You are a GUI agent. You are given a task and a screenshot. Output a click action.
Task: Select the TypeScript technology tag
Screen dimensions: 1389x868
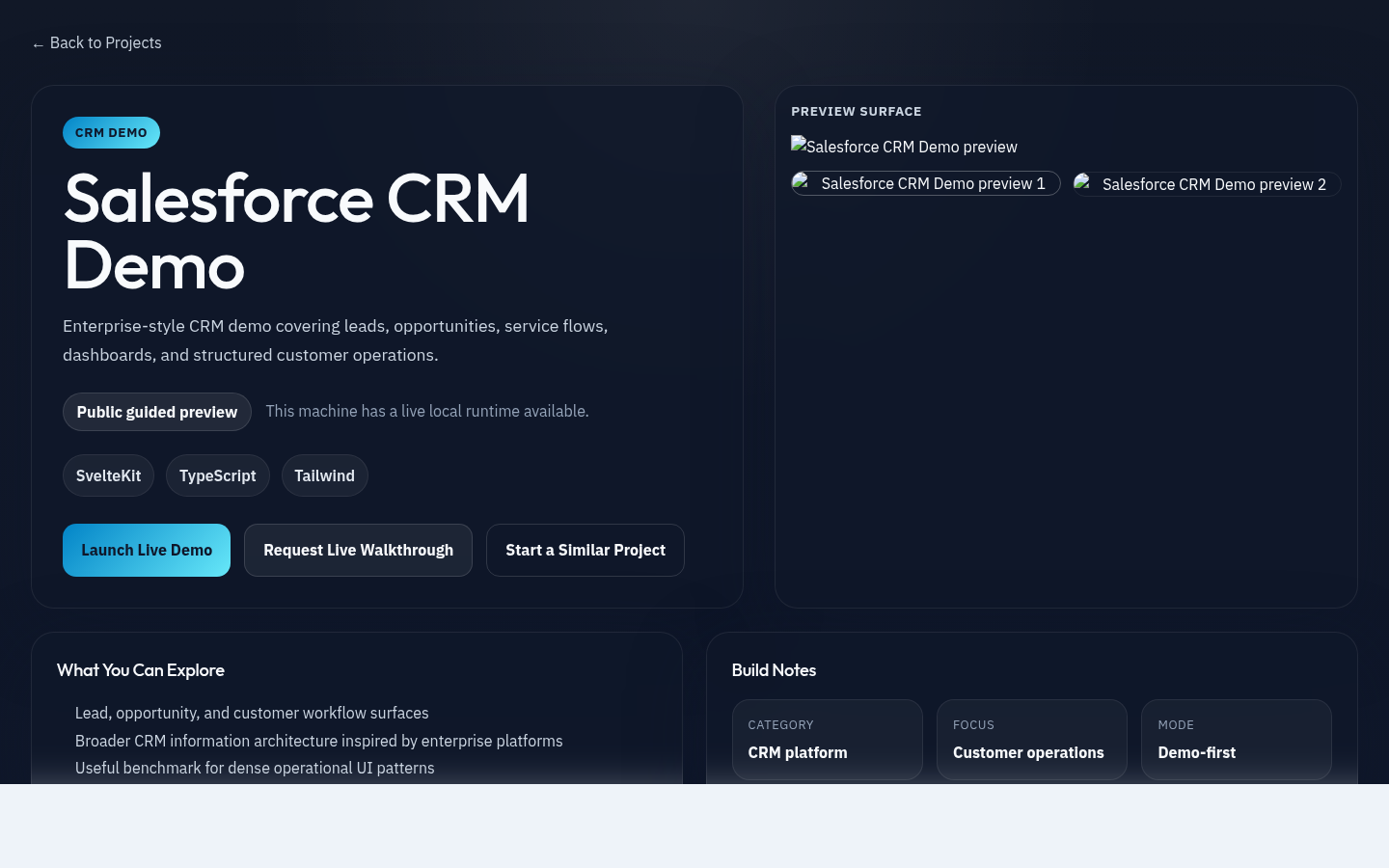tap(217, 475)
